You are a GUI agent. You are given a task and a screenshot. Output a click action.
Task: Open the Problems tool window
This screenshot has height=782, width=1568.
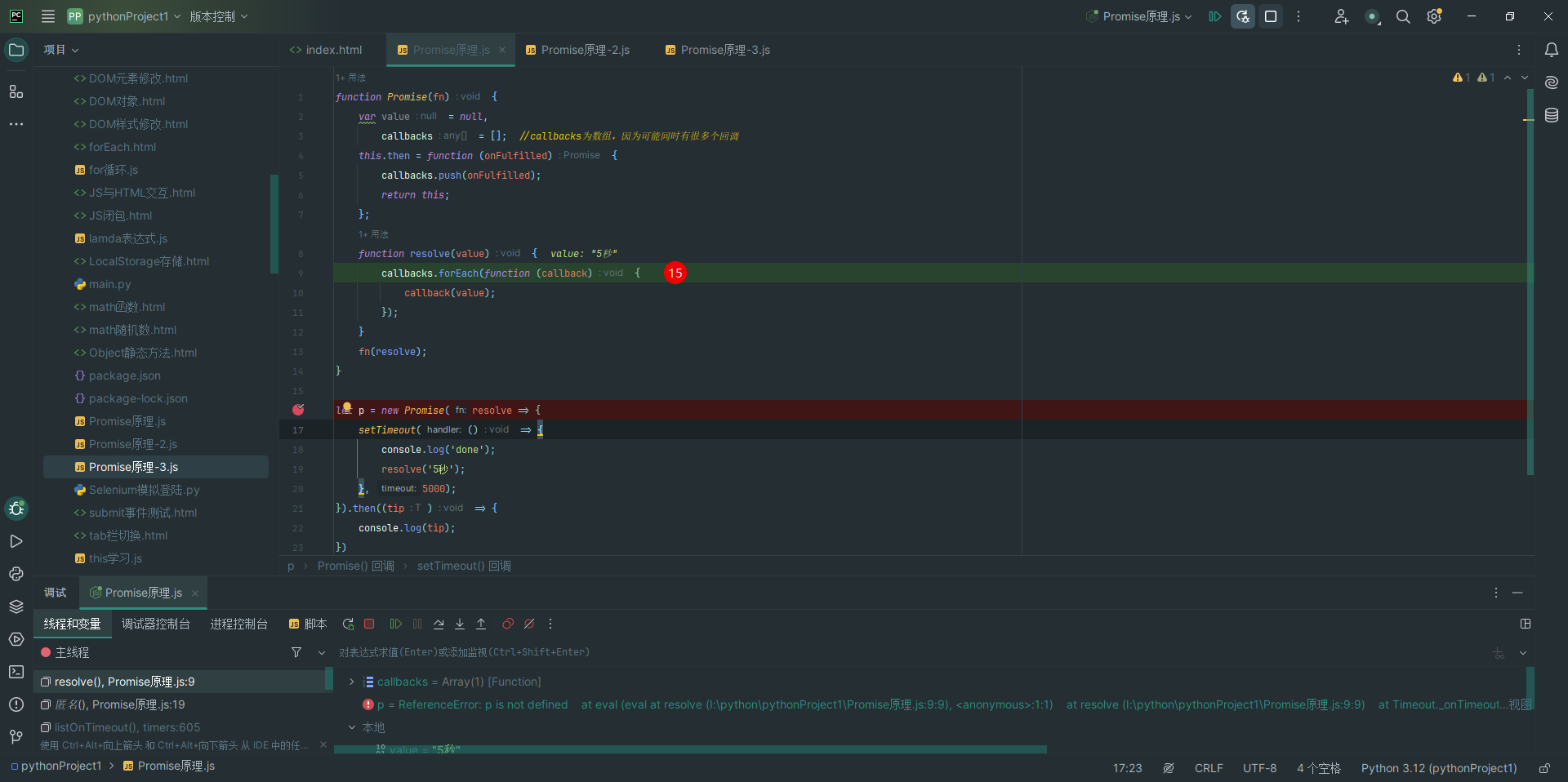(x=16, y=704)
